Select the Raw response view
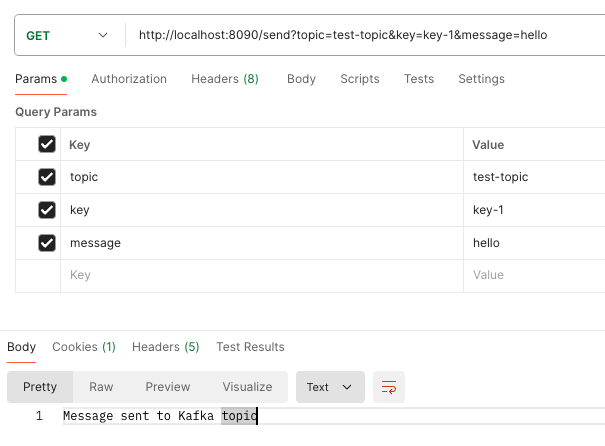This screenshot has width=605, height=446. click(x=101, y=387)
